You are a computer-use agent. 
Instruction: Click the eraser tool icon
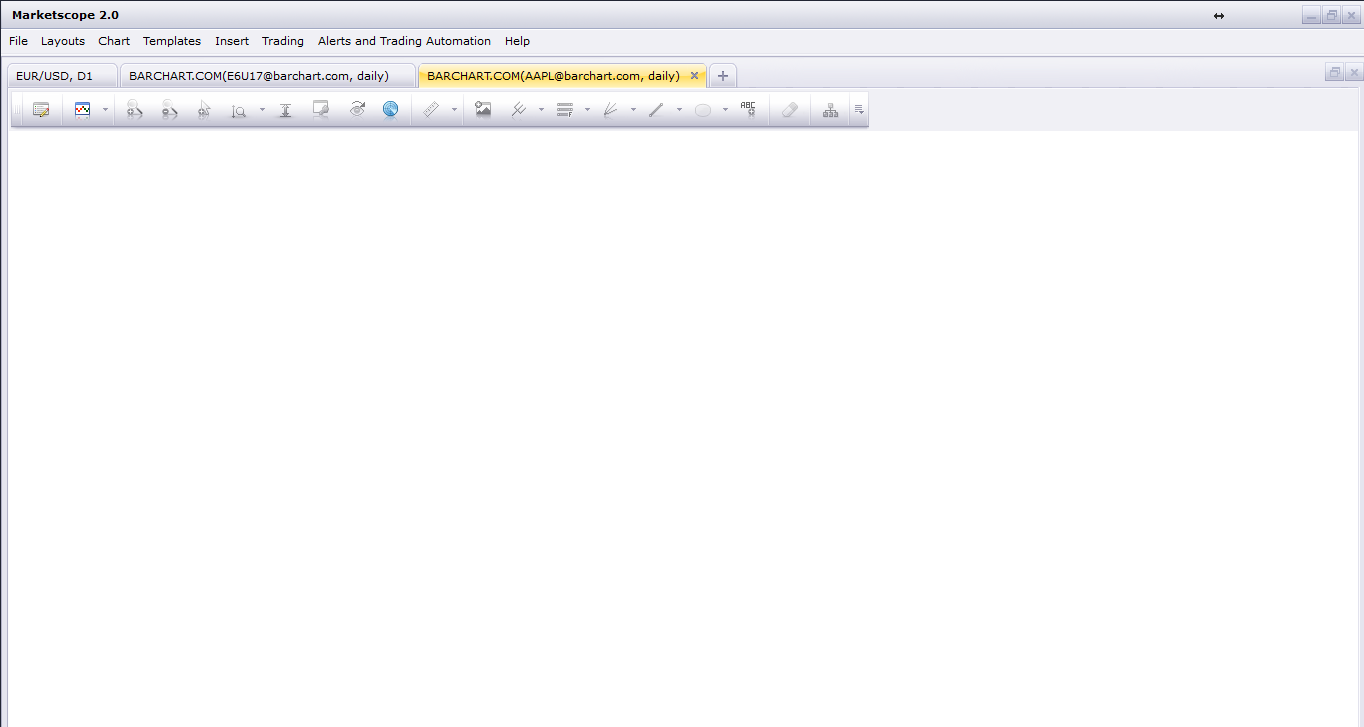pos(790,110)
